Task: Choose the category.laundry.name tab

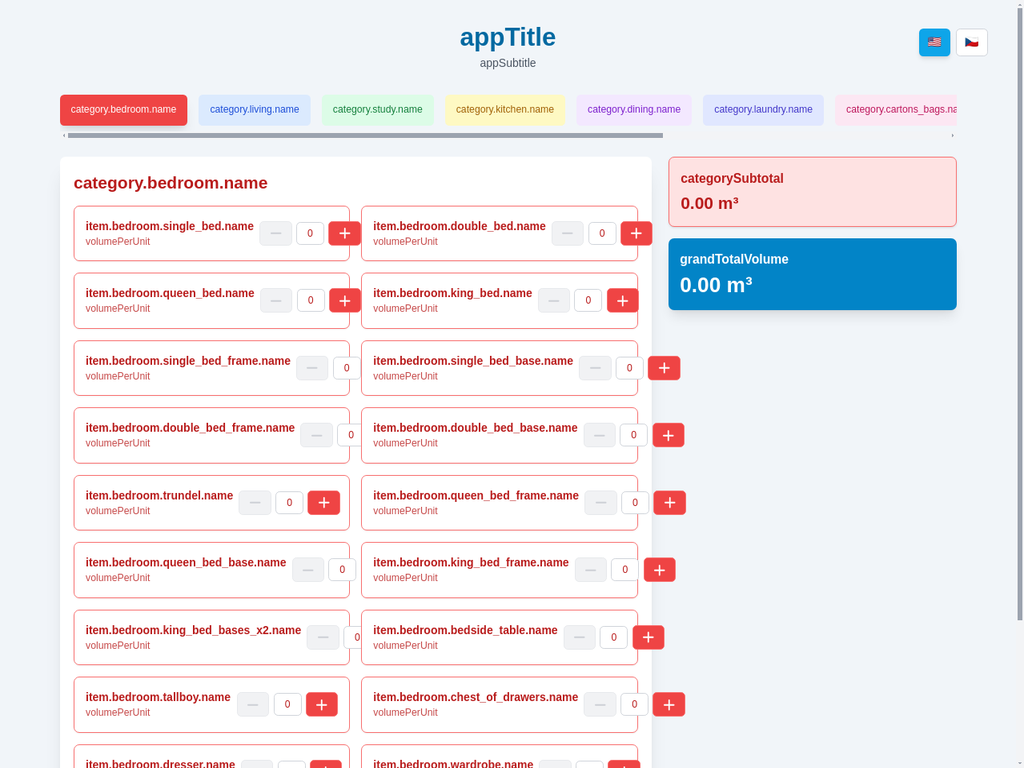Action: (762, 110)
